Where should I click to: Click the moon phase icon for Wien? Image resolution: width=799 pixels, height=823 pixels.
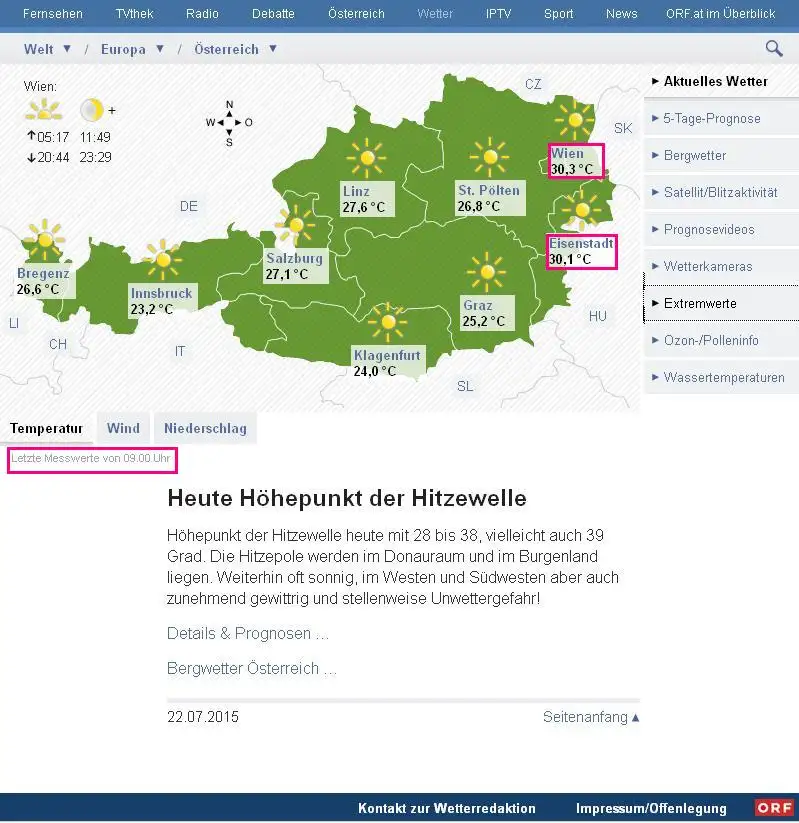[91, 109]
